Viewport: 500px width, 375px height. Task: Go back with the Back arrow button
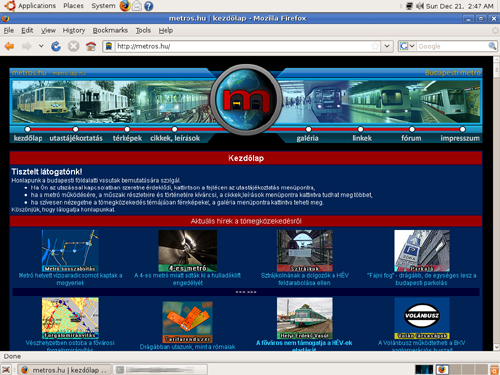[x=9, y=46]
